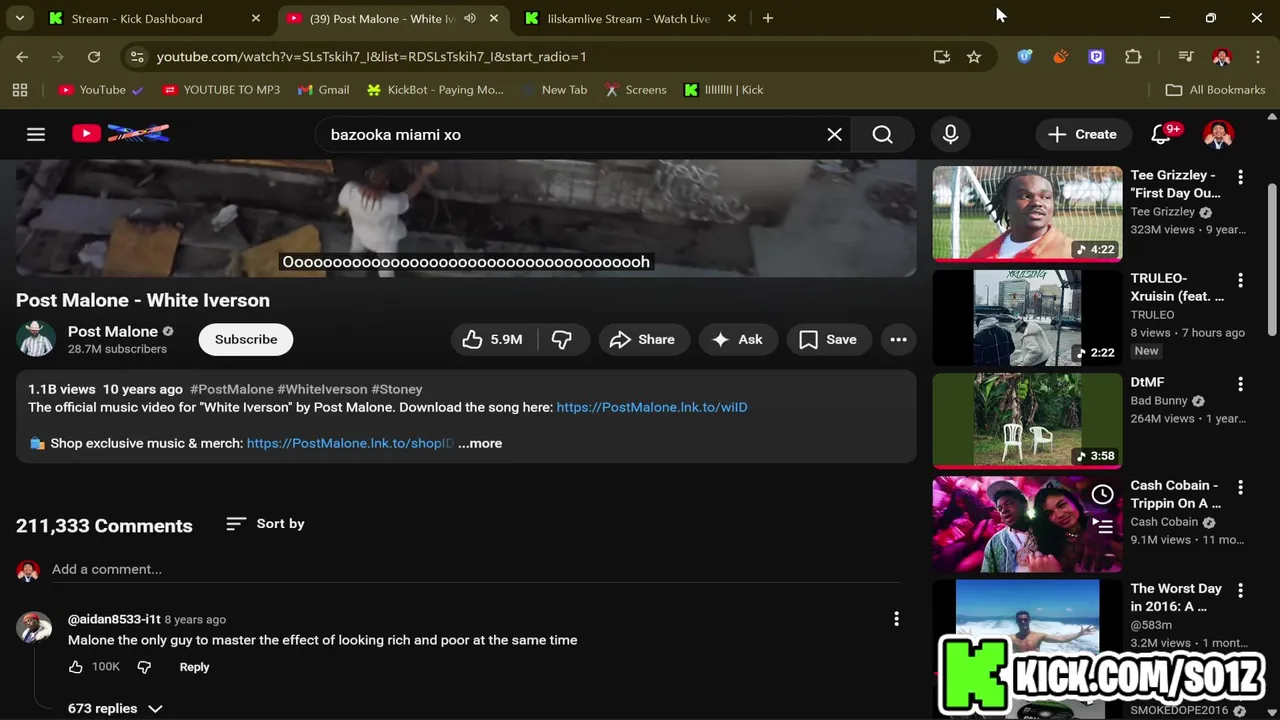
Task: Open the browser extensions puzzle icon
Action: 1133,57
